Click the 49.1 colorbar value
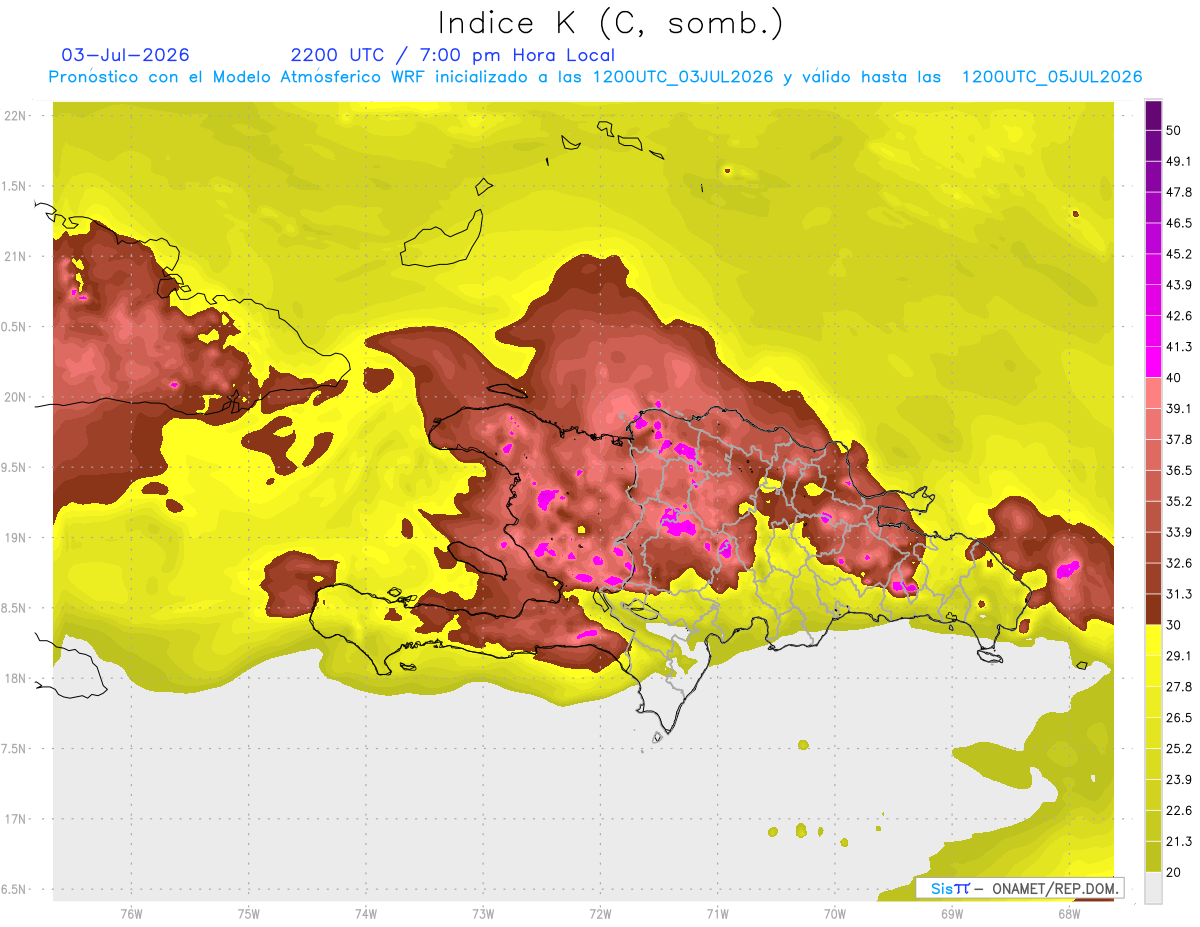 click(1179, 161)
